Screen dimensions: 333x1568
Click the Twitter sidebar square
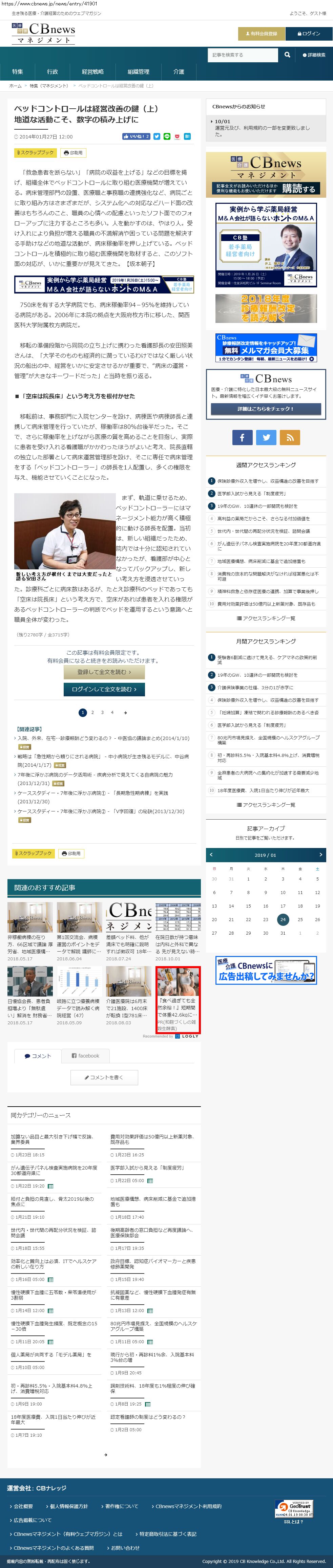pos(266,437)
